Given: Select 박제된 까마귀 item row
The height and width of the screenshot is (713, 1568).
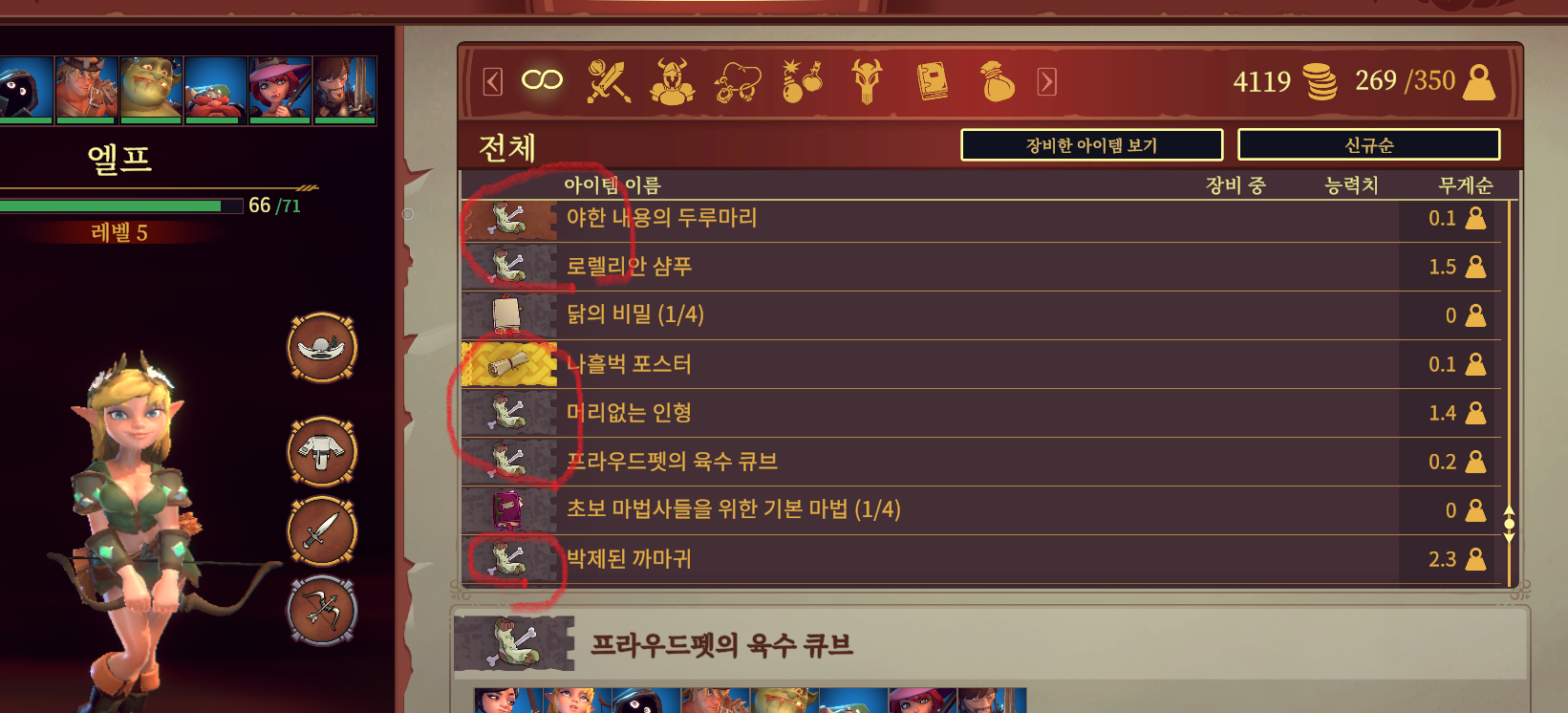Looking at the screenshot, I should tap(981, 559).
